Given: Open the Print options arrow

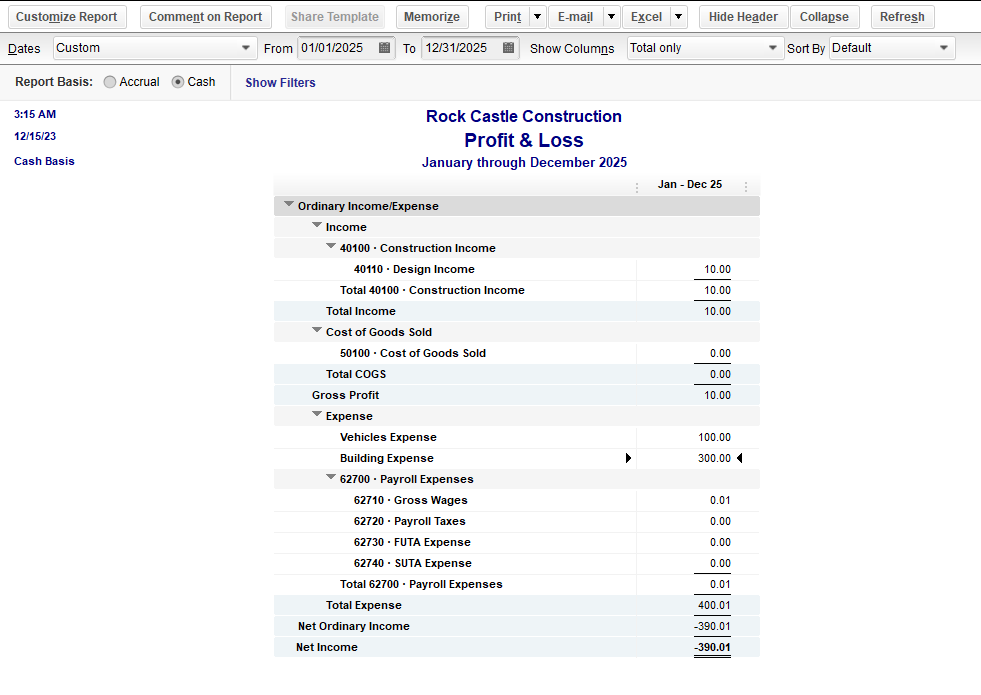Looking at the screenshot, I should point(537,17).
